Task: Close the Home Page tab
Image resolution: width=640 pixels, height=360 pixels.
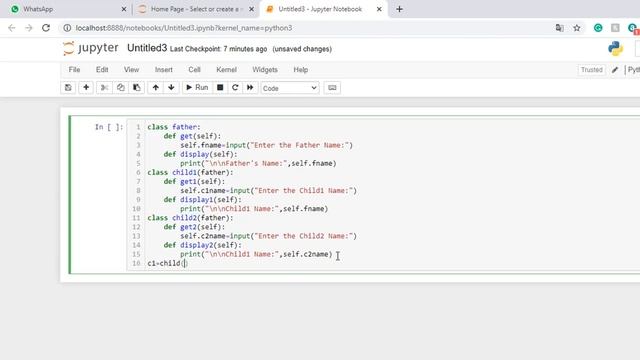Action: 251,9
